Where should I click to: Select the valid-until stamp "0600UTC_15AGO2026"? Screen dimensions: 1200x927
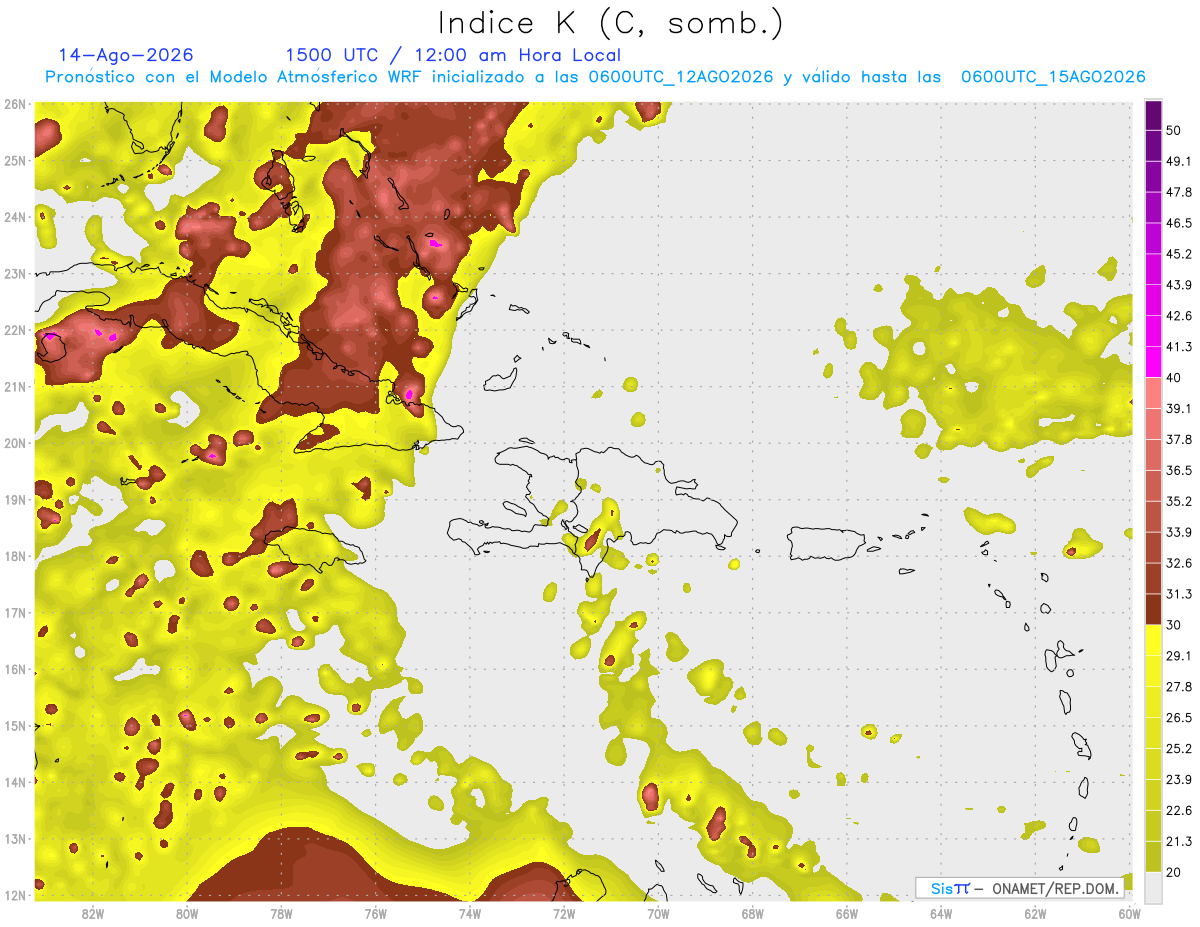[x=1053, y=77]
